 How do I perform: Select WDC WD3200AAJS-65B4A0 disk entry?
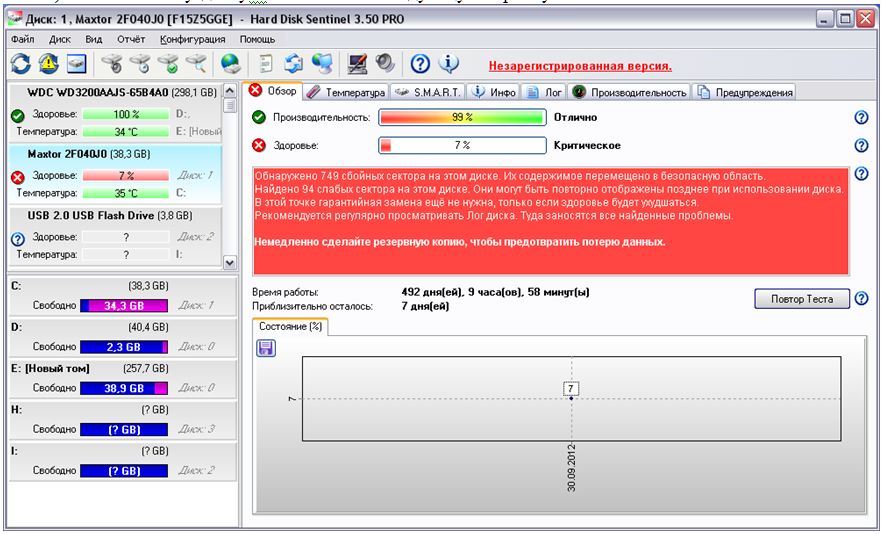[x=116, y=112]
